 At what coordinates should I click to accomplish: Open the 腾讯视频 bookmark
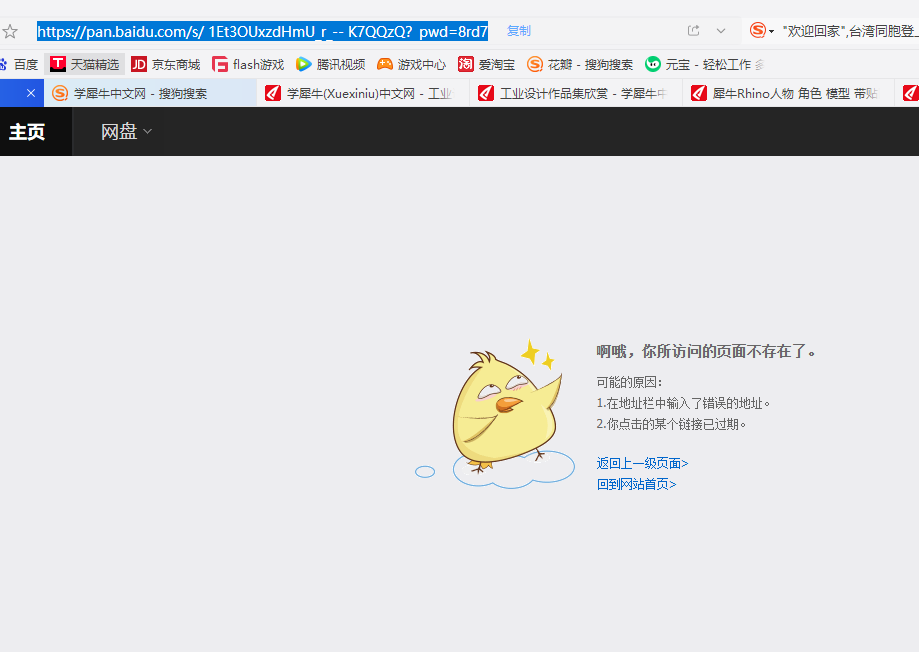pos(331,64)
